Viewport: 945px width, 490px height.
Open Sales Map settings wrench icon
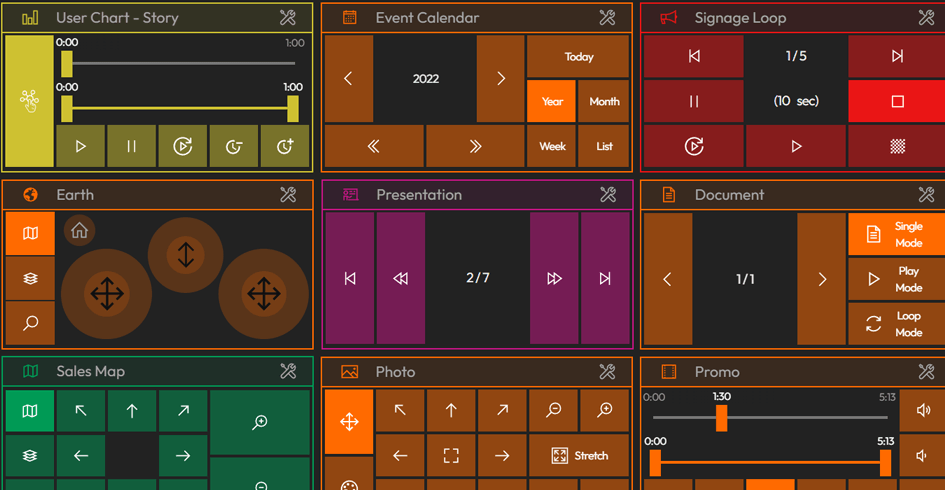tap(287, 371)
